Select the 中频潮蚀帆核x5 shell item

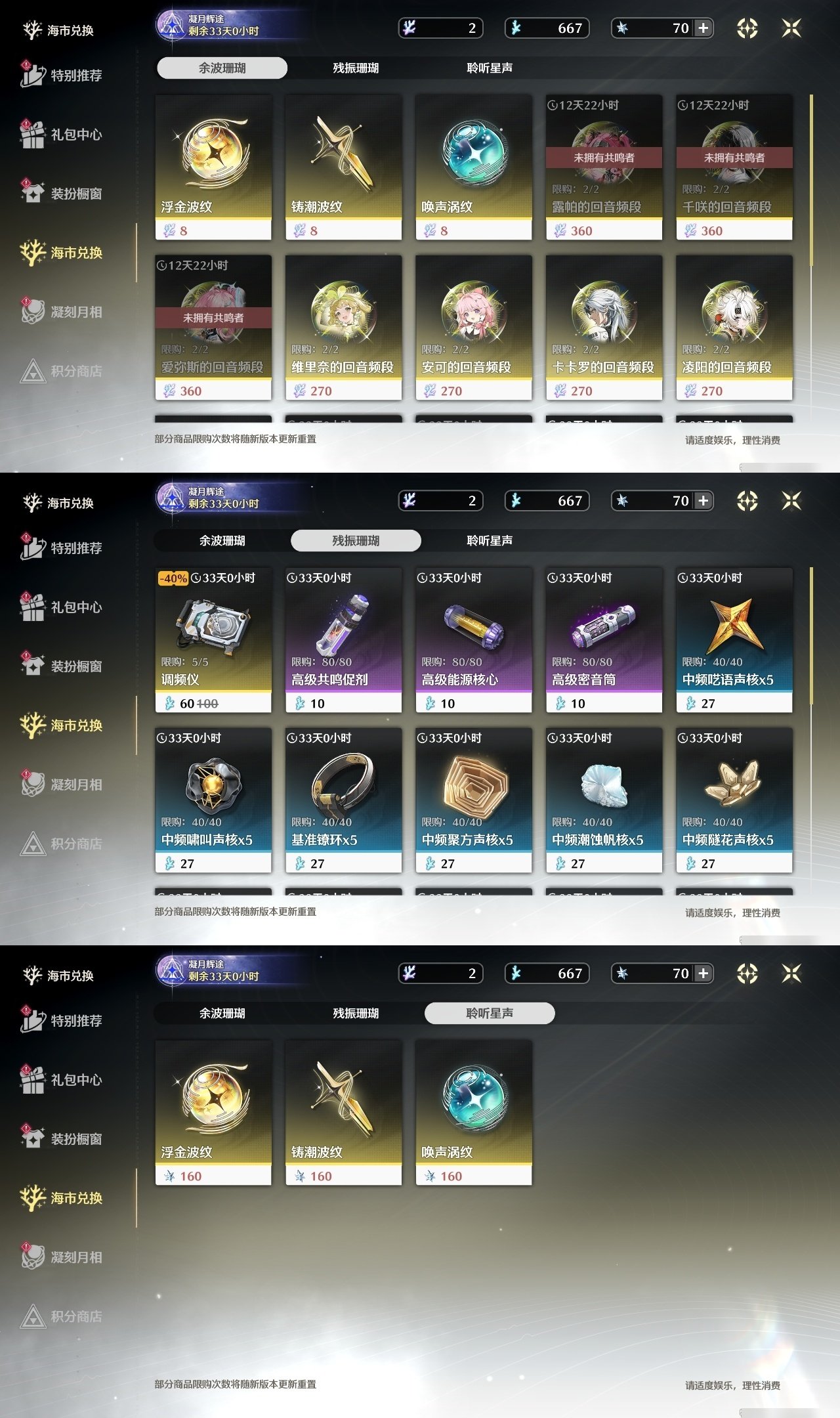pyautogui.click(x=604, y=800)
